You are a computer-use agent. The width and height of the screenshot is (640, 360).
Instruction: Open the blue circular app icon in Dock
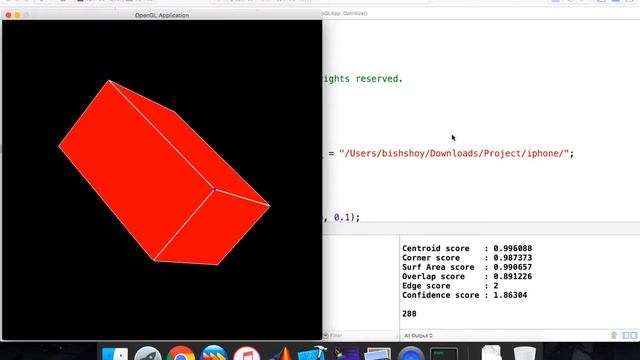tap(411, 353)
